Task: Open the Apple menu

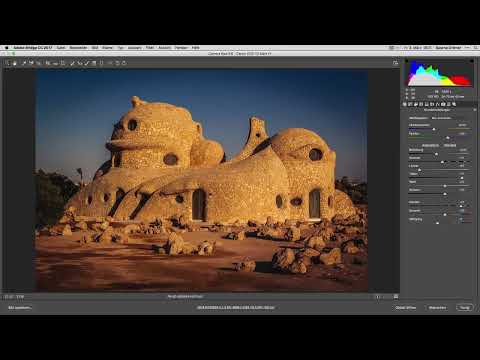Action: [7, 48]
